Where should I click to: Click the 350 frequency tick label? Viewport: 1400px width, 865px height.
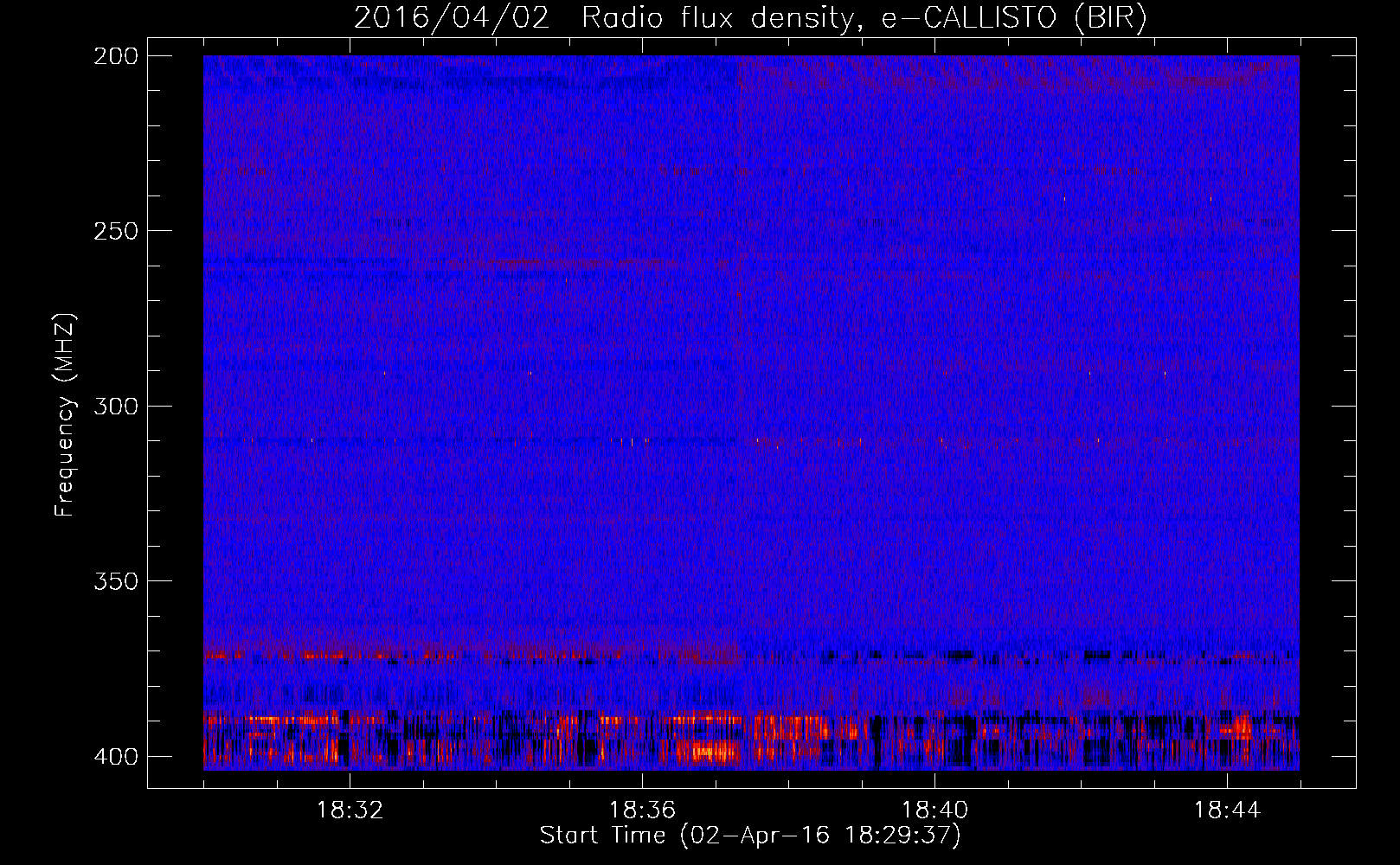click(116, 581)
